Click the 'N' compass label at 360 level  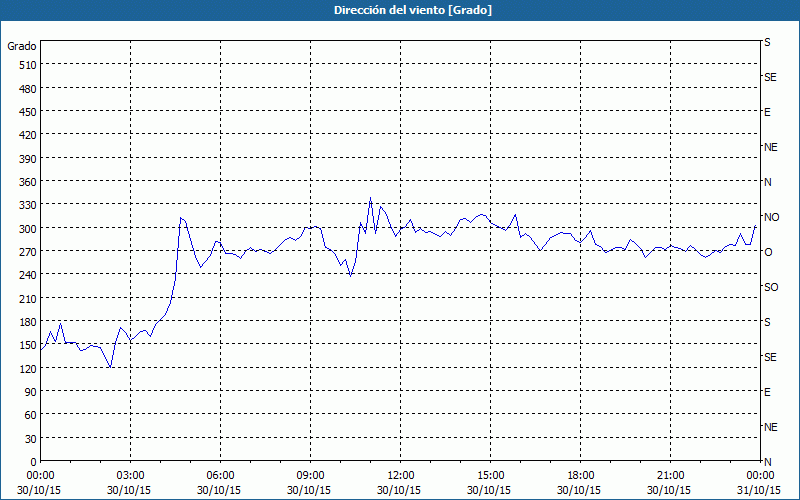[x=767, y=182]
